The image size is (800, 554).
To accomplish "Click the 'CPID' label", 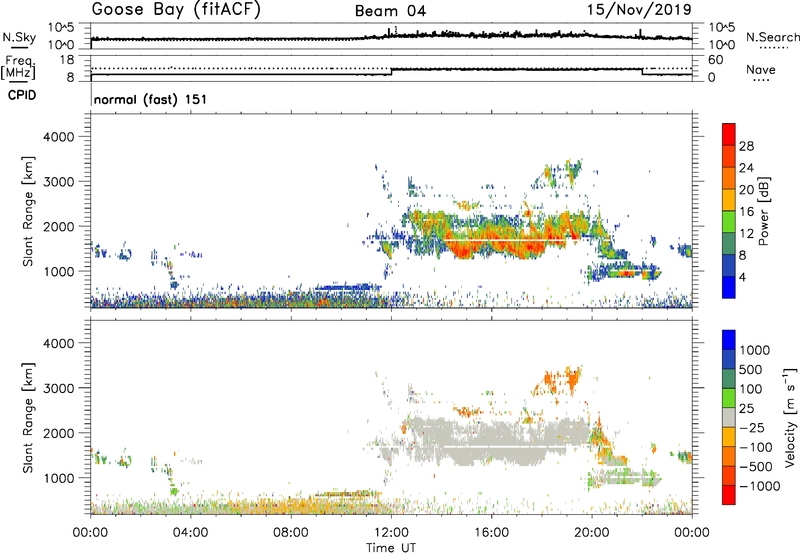I will point(22,95).
